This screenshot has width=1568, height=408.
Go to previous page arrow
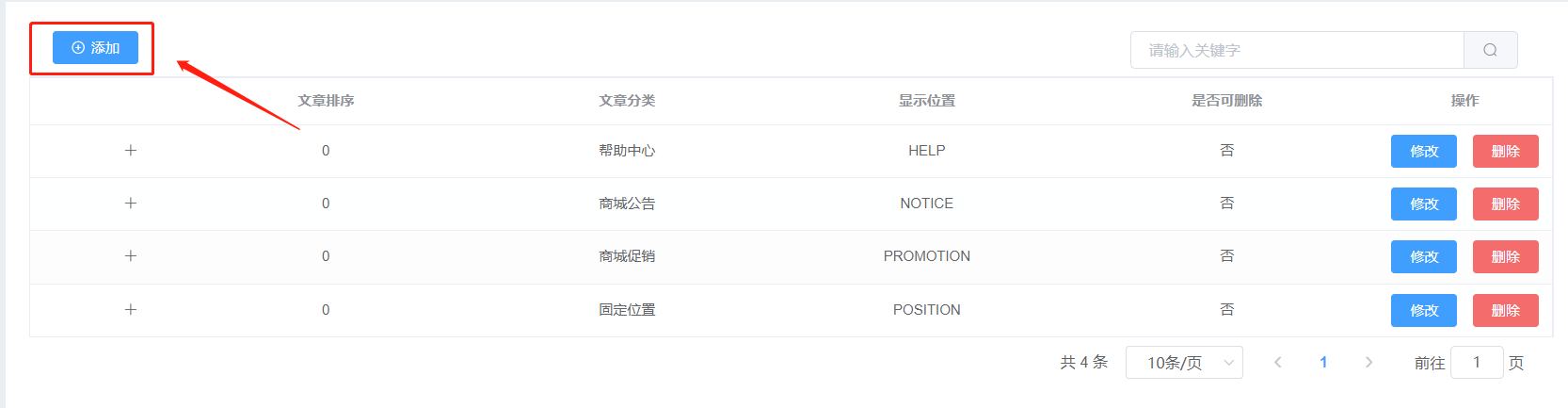1277,363
